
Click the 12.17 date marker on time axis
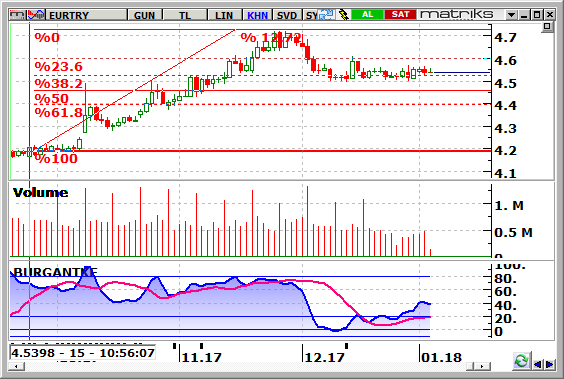[x=324, y=357]
